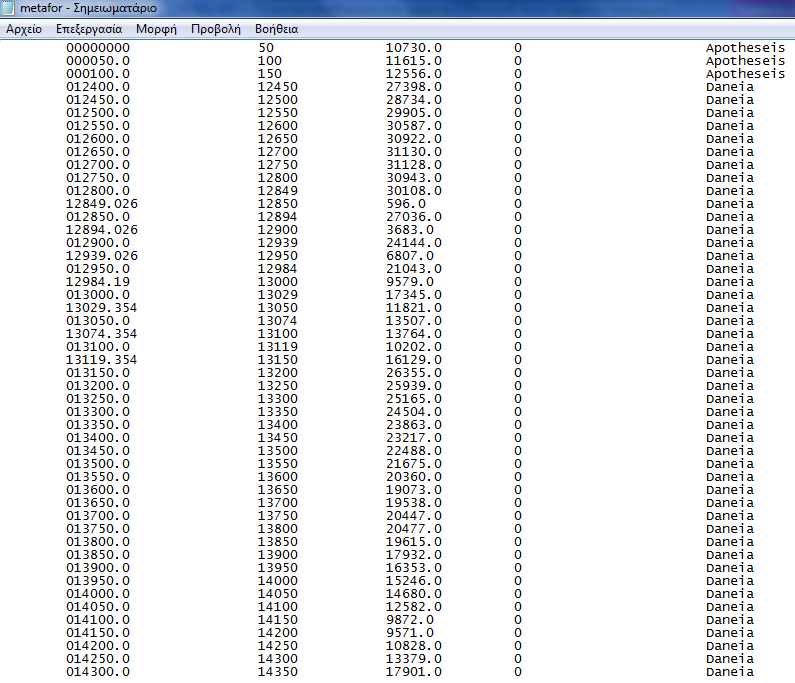Click the value 11615.0
Screen dimensions: 795x683
[414, 61]
